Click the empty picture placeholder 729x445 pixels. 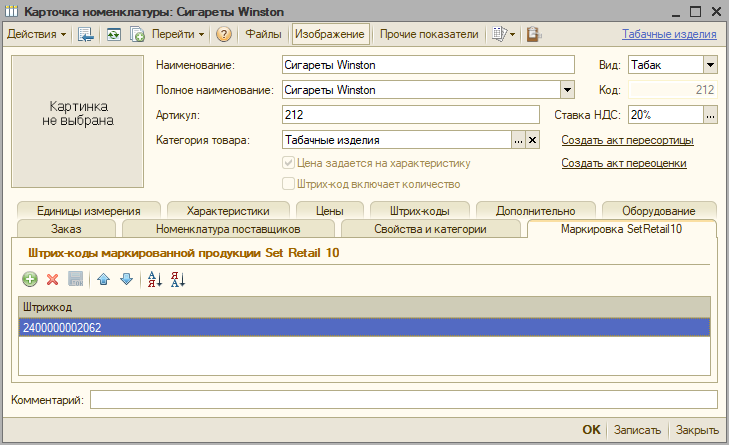coord(78,121)
